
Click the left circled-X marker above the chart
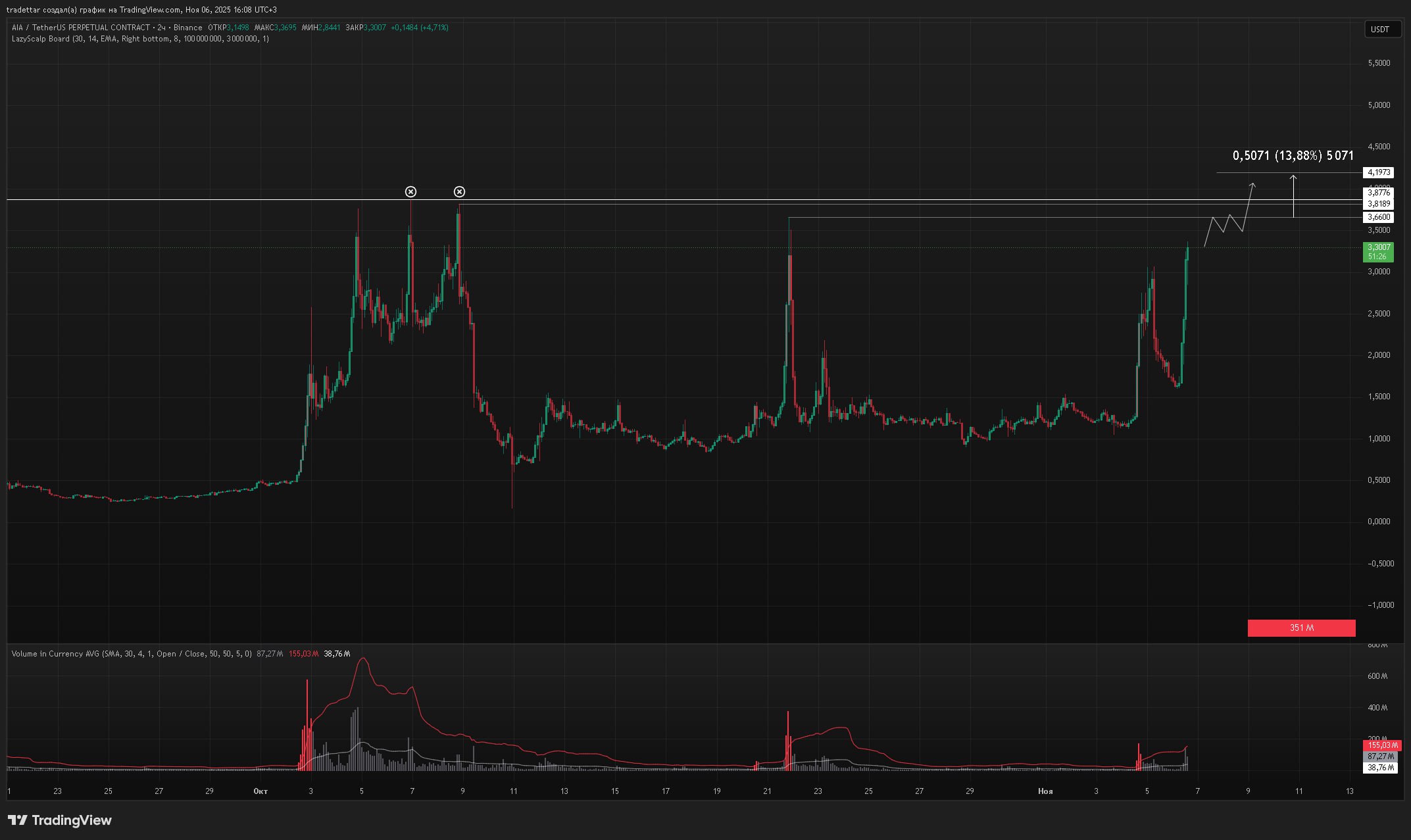(410, 192)
